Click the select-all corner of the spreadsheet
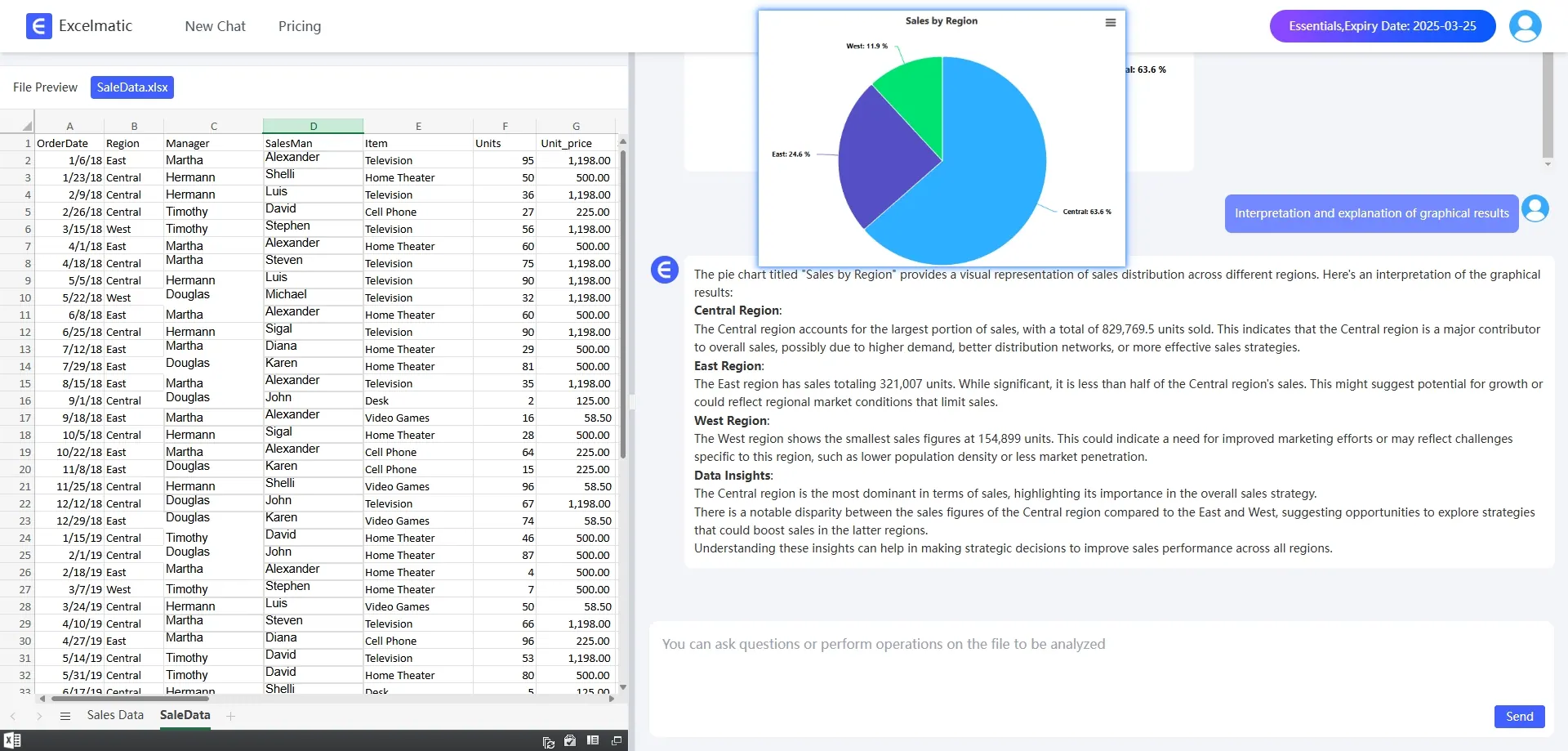Screen dimensions: 1568x751 pos(26,126)
